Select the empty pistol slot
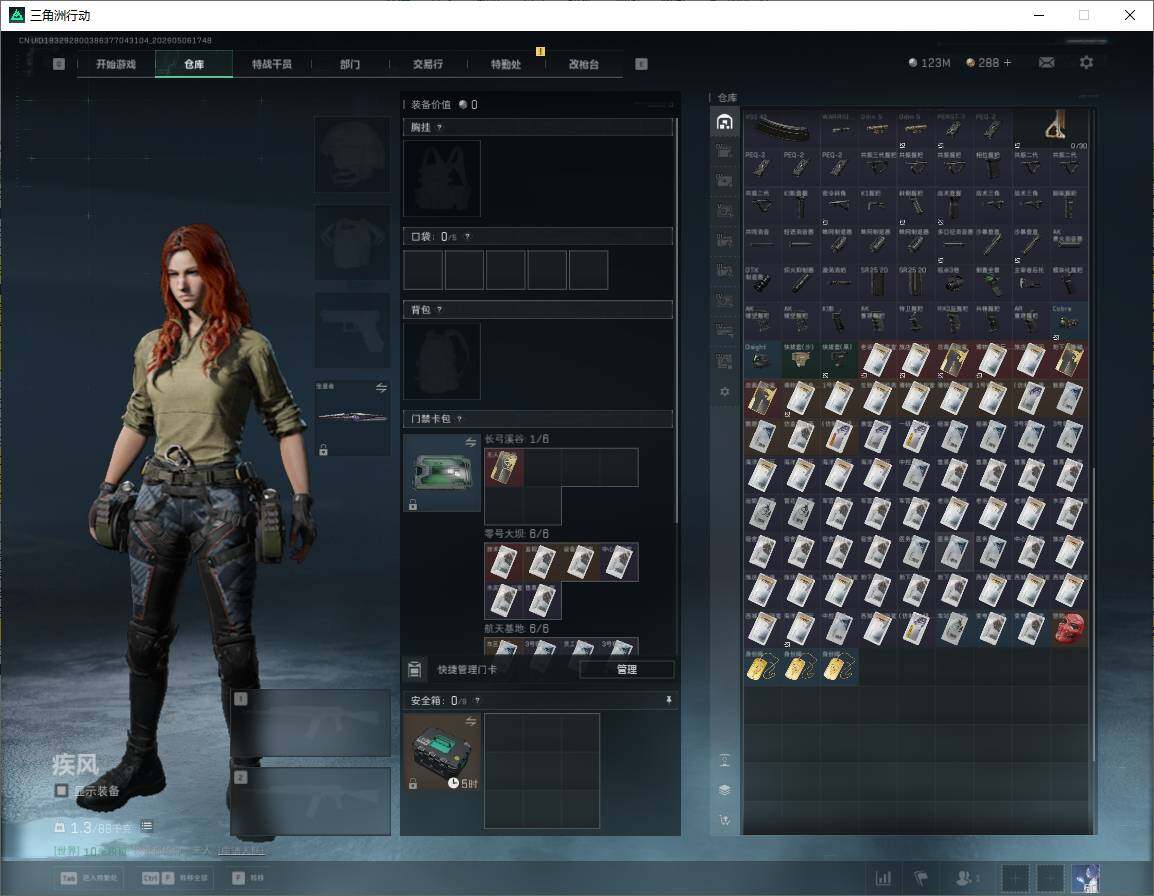1154x896 pixels. click(x=353, y=331)
